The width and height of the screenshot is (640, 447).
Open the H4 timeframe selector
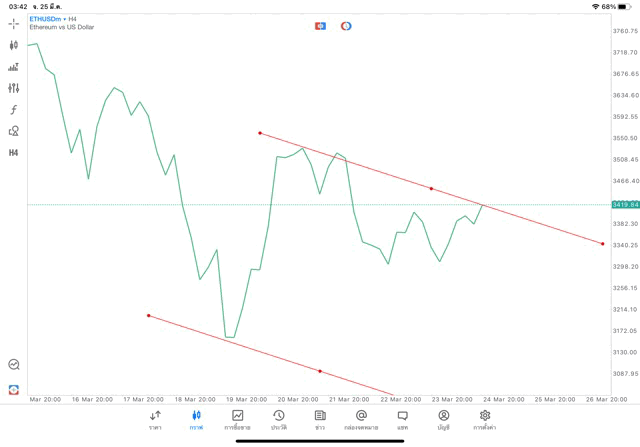(14, 153)
